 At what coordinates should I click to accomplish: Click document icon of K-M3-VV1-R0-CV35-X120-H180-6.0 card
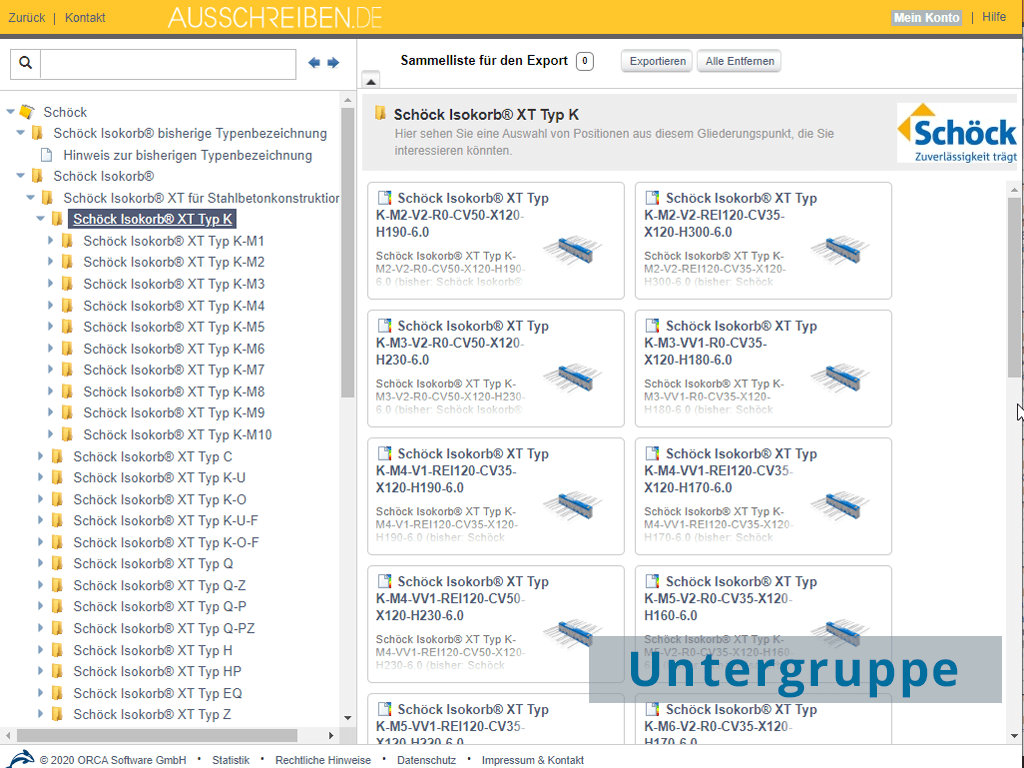[652, 325]
